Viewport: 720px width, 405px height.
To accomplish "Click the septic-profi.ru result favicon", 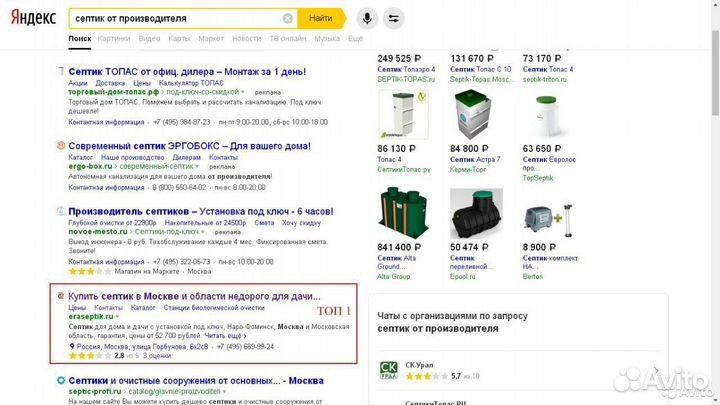I will point(61,380).
